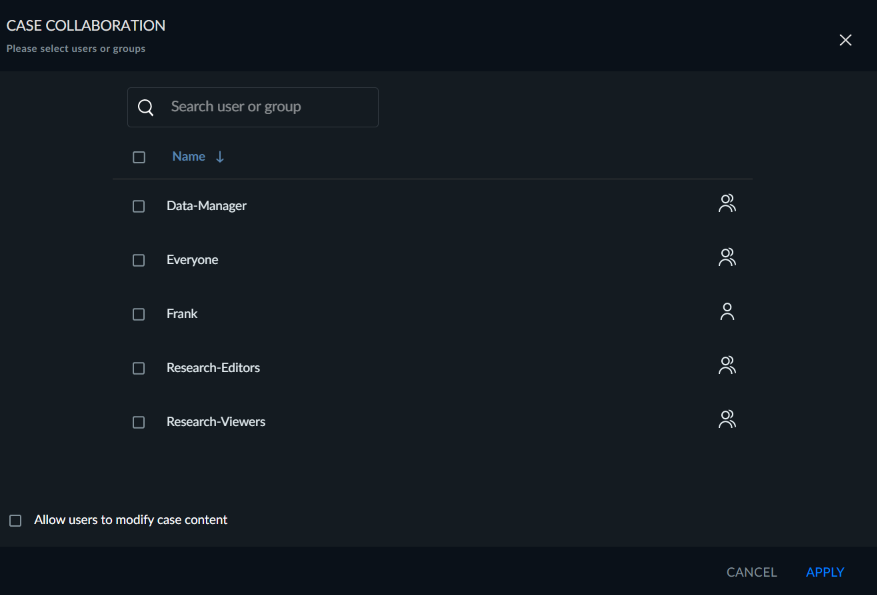Click the magnifier search icon
The image size is (877, 595).
pyautogui.click(x=145, y=107)
